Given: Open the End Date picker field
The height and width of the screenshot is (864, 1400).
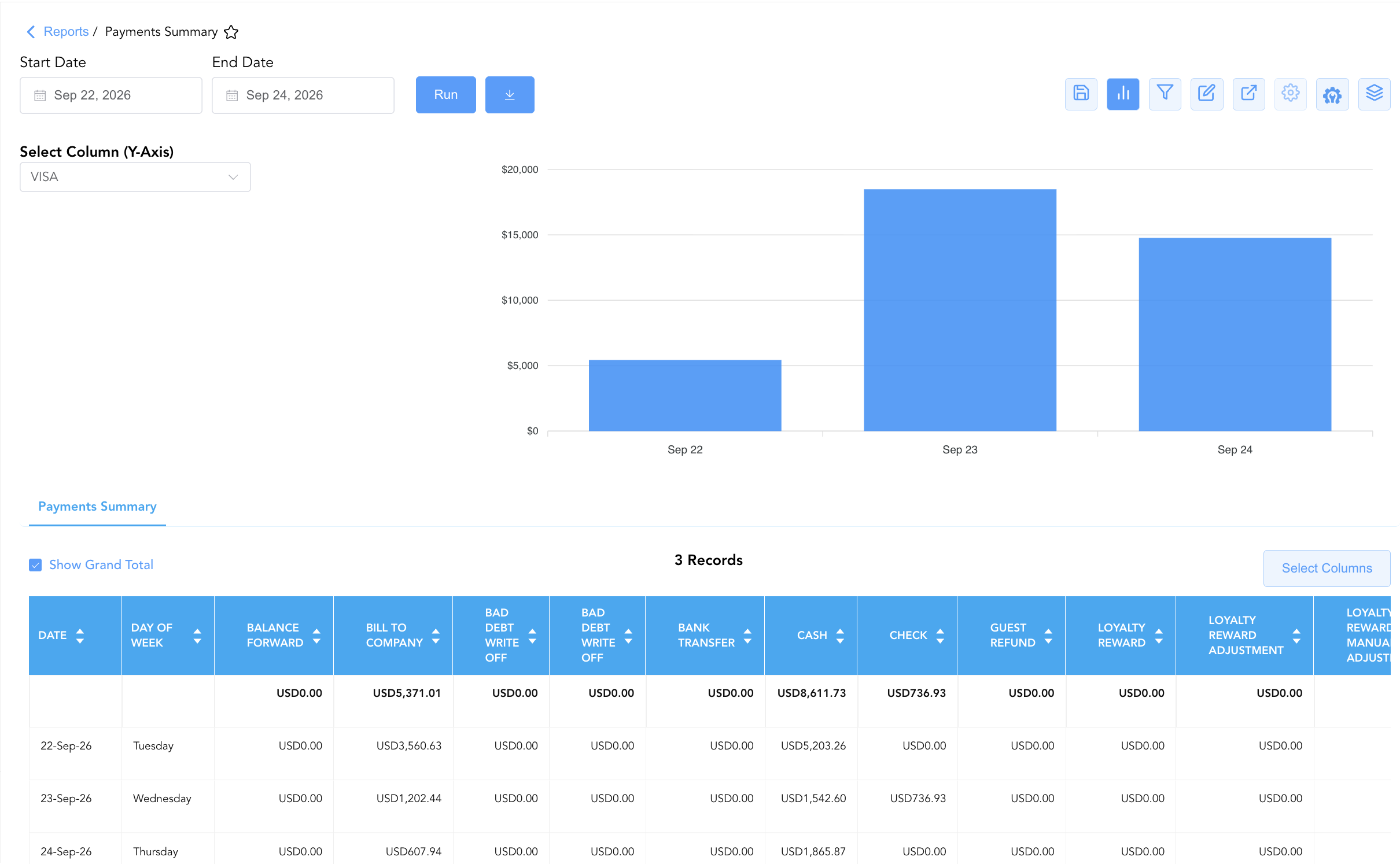Looking at the screenshot, I should click(x=303, y=95).
